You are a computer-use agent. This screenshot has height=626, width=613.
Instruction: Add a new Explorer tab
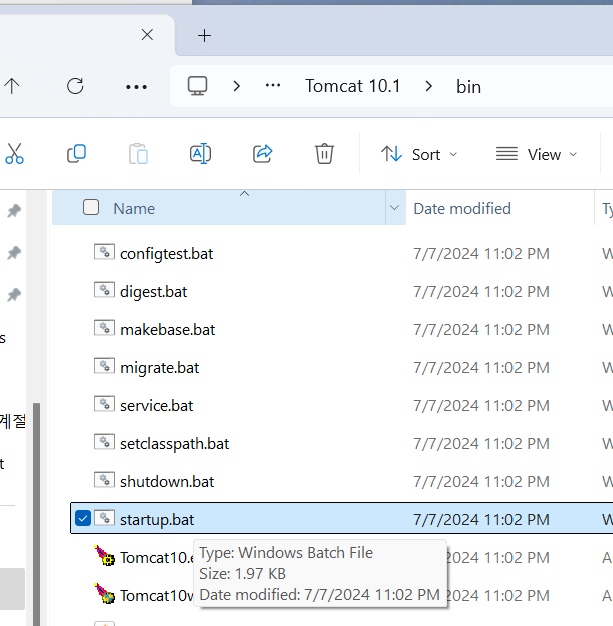204,36
